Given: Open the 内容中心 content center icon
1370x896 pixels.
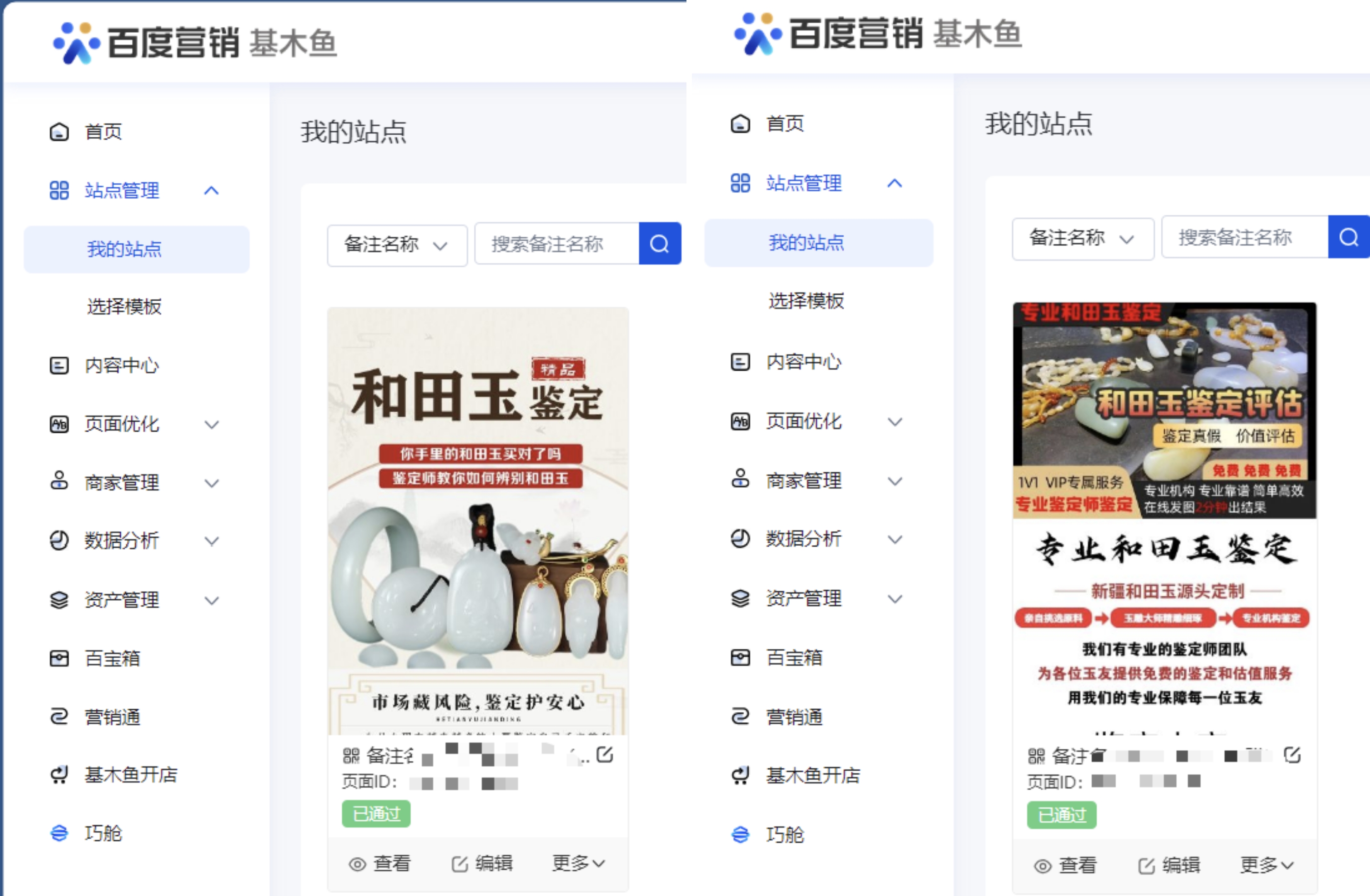Looking at the screenshot, I should [x=58, y=365].
